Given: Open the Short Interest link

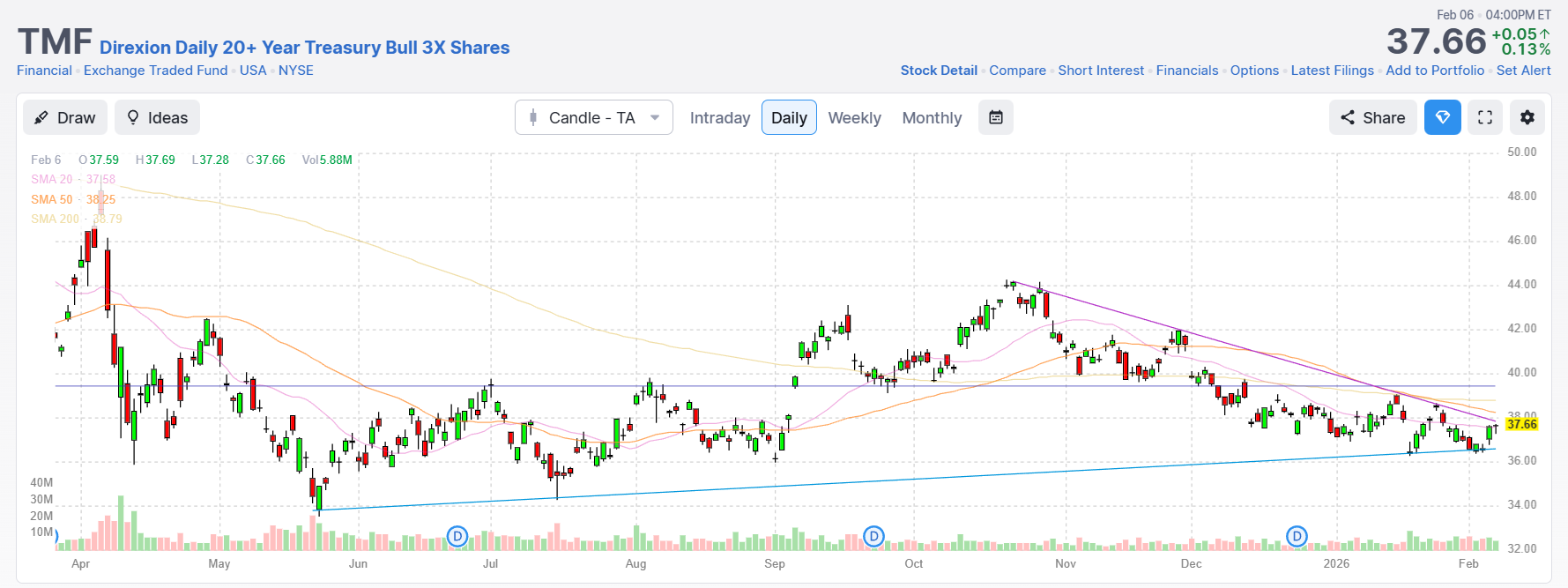Looking at the screenshot, I should point(1101,71).
